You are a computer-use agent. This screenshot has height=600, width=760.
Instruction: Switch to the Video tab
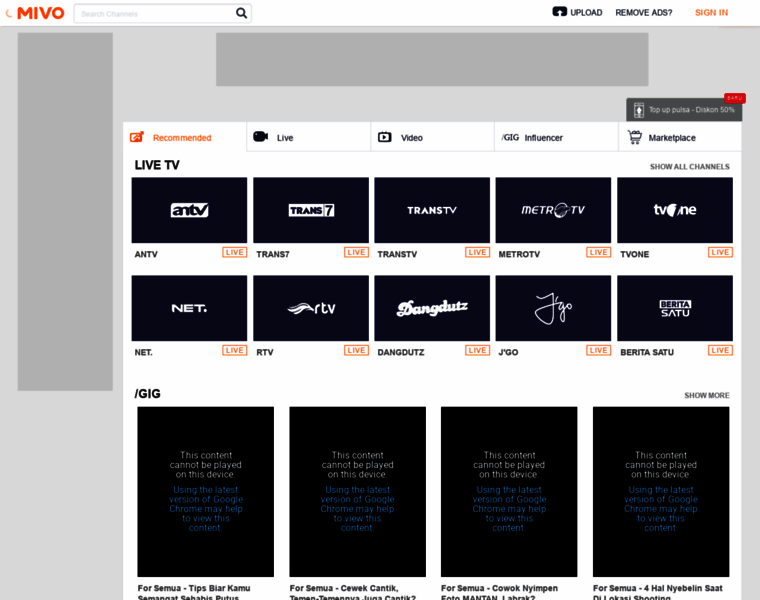[x=432, y=137]
